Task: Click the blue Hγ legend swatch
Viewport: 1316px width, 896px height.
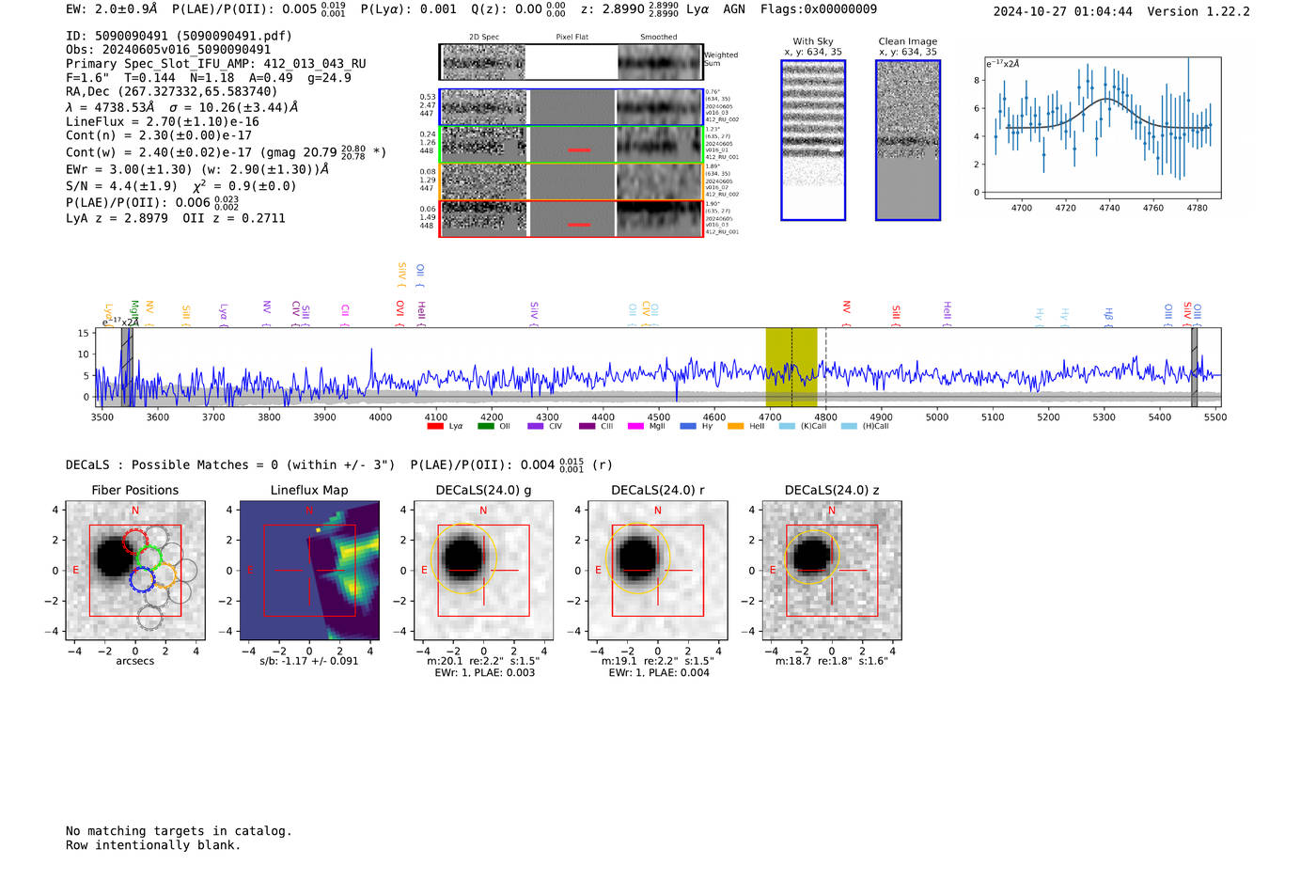Action: (x=688, y=426)
